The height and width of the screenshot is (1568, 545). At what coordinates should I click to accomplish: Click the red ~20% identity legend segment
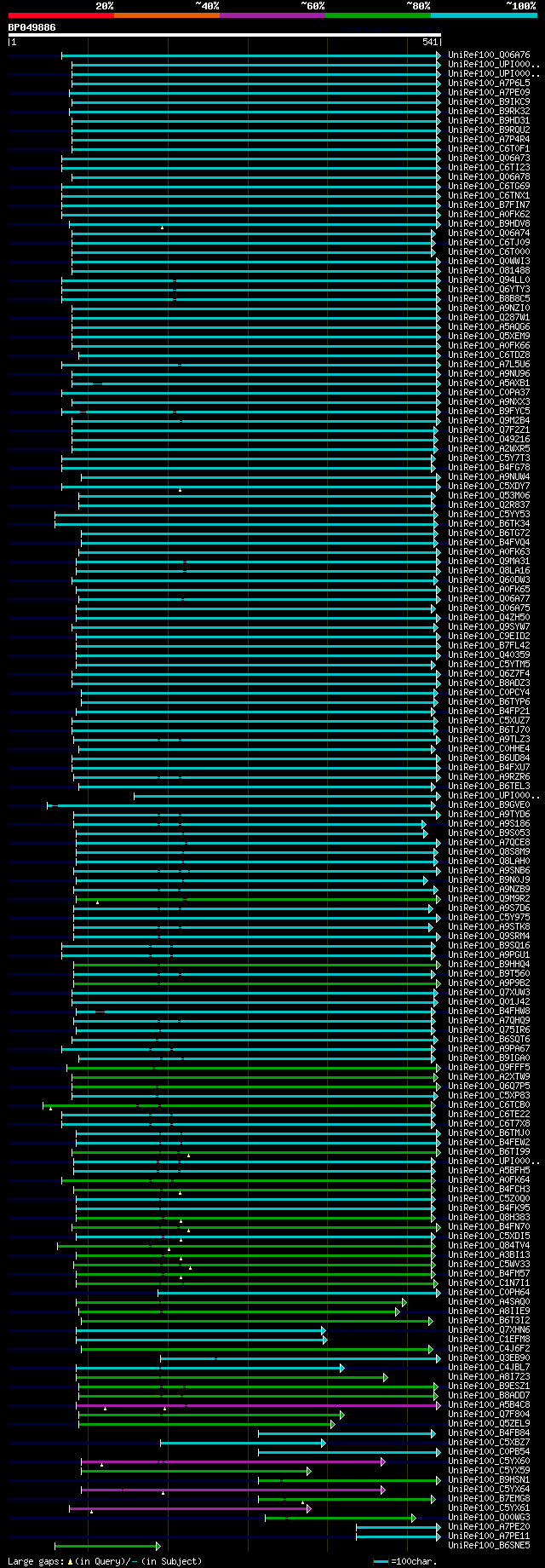pos(61,14)
